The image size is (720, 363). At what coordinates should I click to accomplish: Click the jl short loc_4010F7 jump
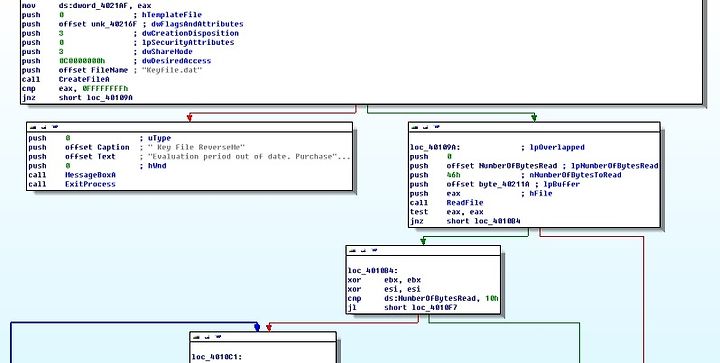(403, 307)
